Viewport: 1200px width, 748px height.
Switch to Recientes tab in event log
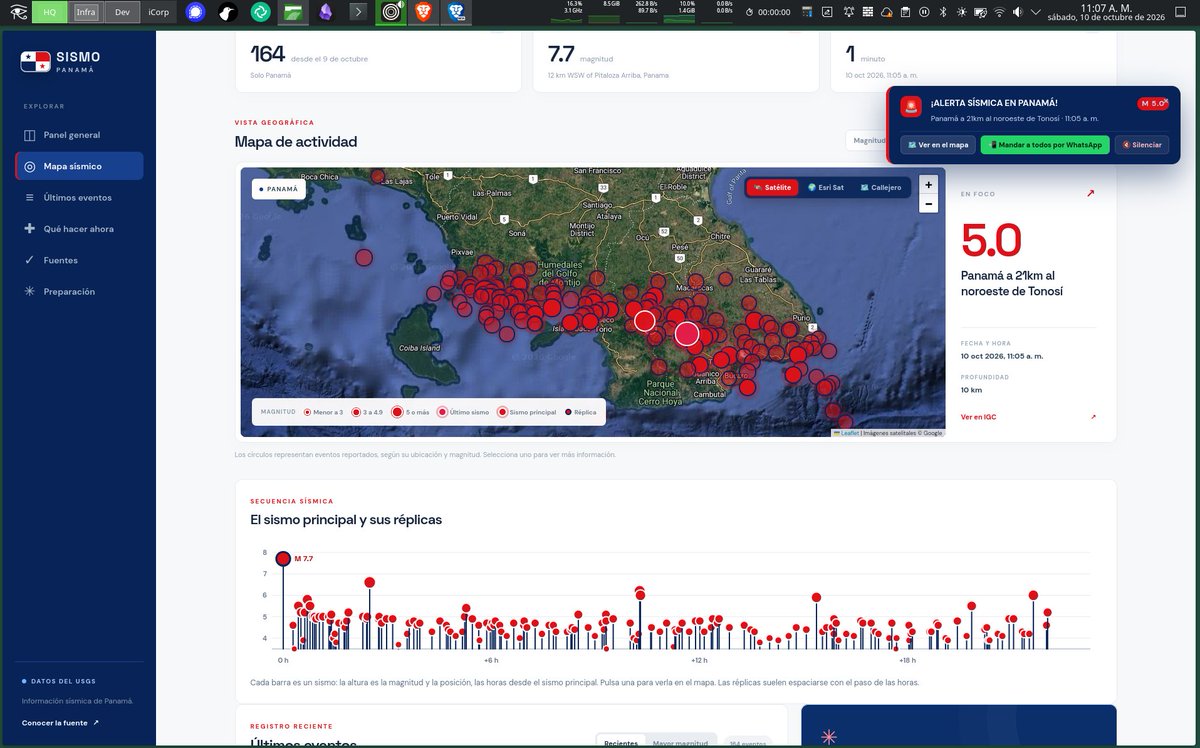[x=621, y=743]
